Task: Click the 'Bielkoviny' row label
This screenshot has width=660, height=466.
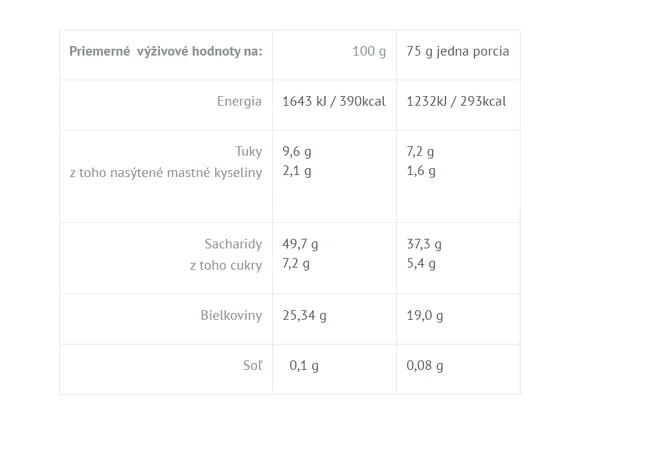Action: pos(231,316)
